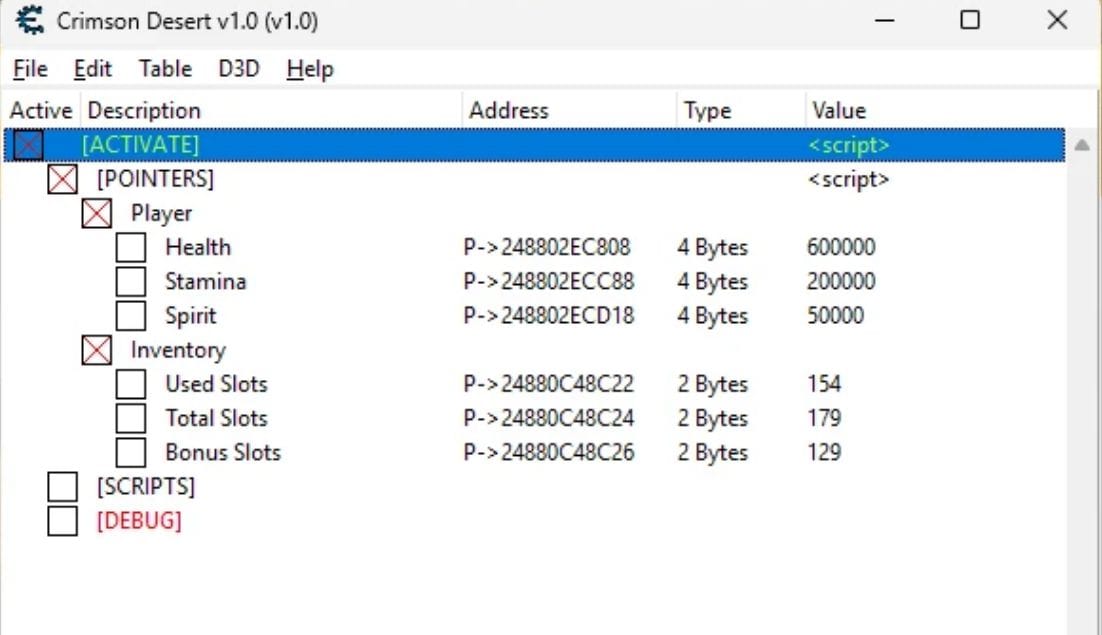Tick the Used Slots checkbox
Viewport: 1102px width, 635px height.
tap(131, 385)
